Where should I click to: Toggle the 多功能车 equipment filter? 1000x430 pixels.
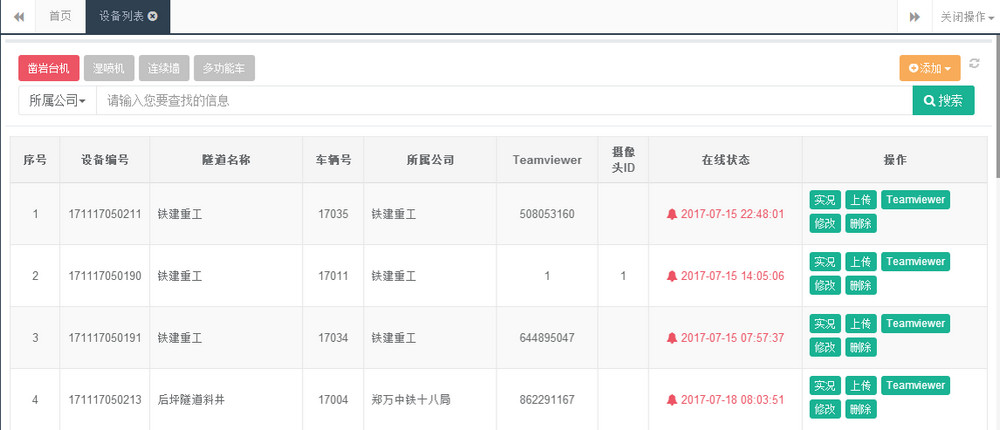pyautogui.click(x=224, y=68)
